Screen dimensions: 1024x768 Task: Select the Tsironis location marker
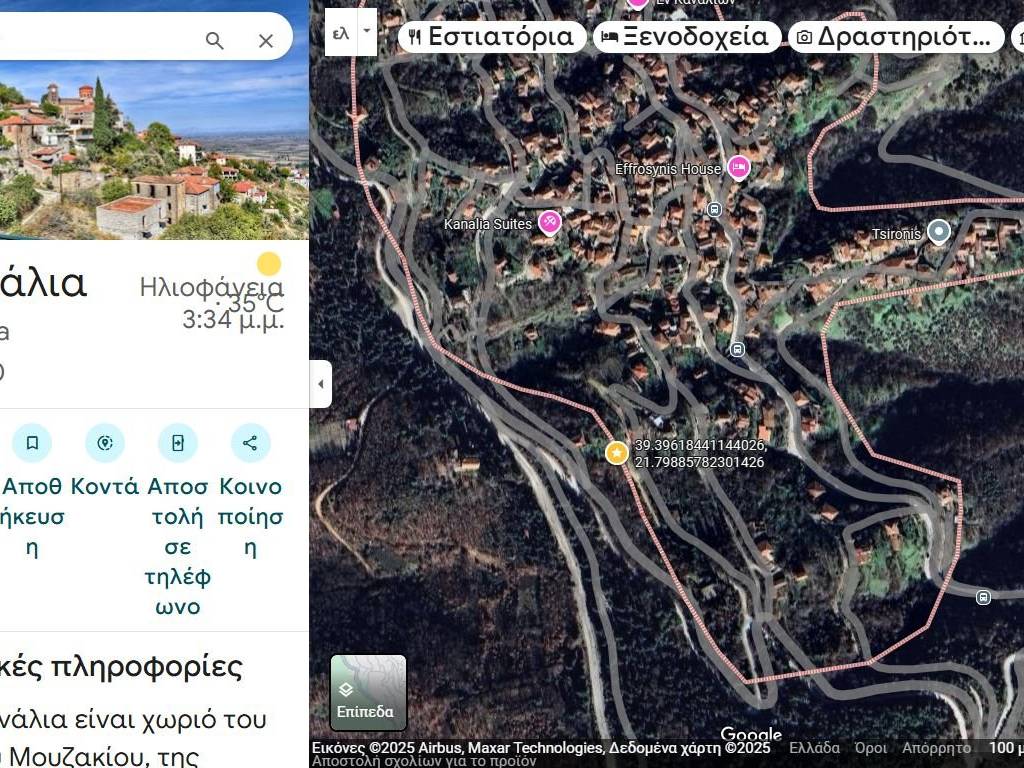point(939,232)
